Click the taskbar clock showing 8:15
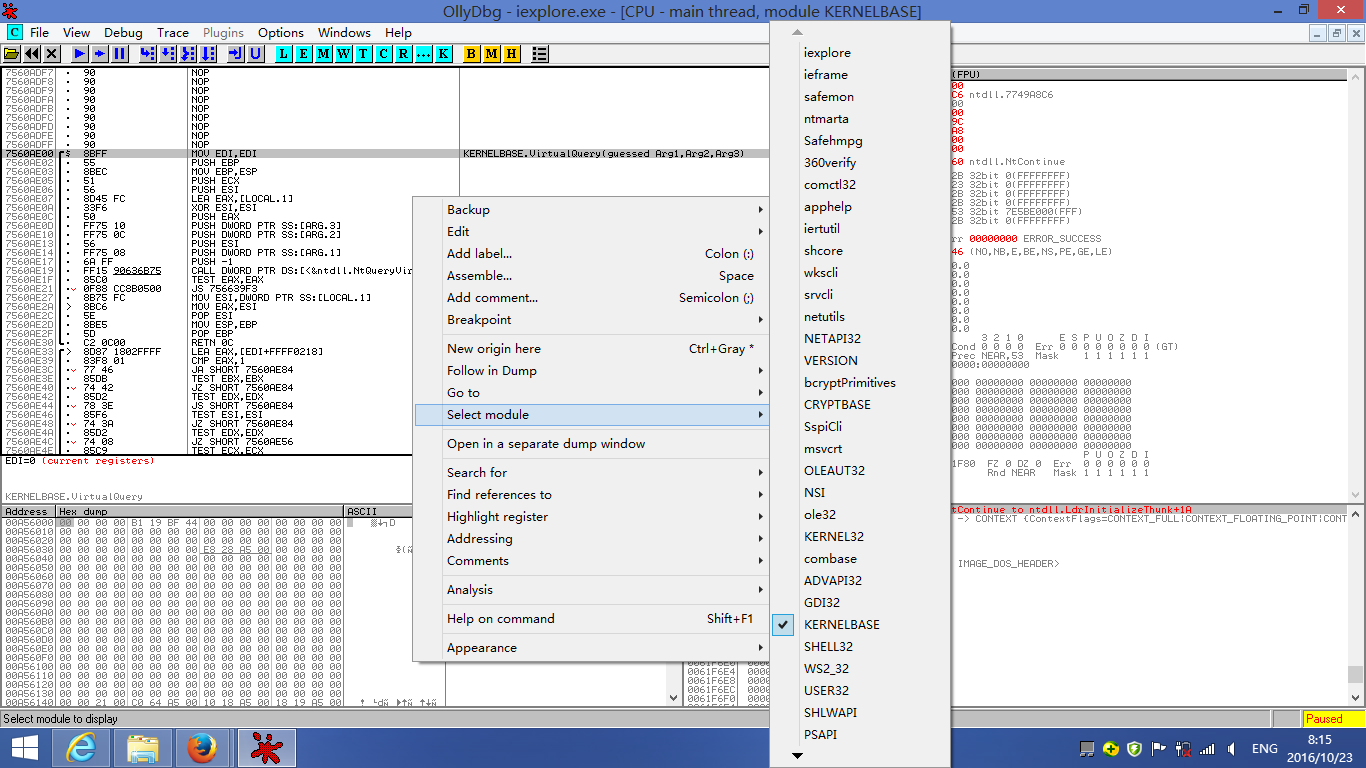This screenshot has height=768, width=1366. (1320, 748)
